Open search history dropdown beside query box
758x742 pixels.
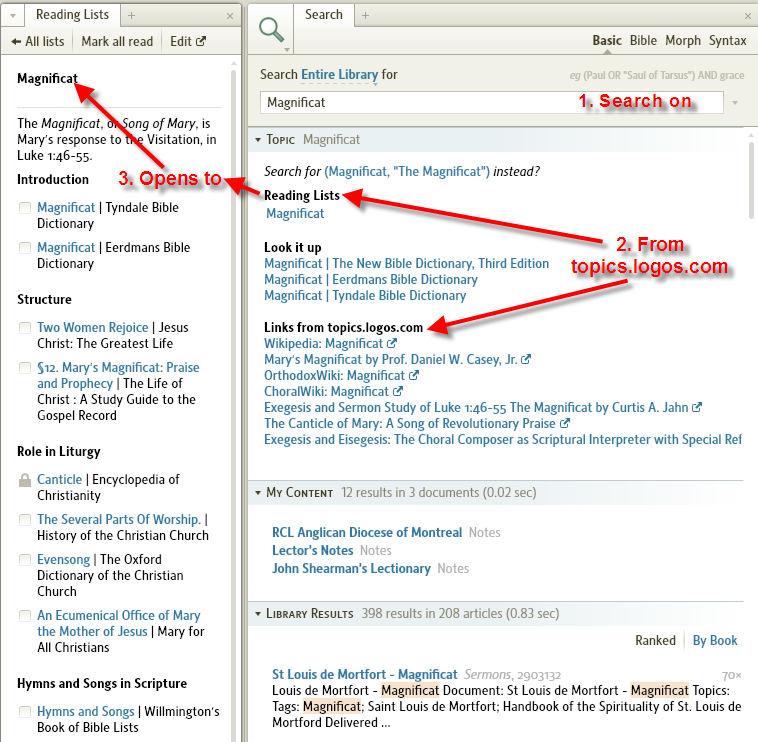tap(735, 102)
